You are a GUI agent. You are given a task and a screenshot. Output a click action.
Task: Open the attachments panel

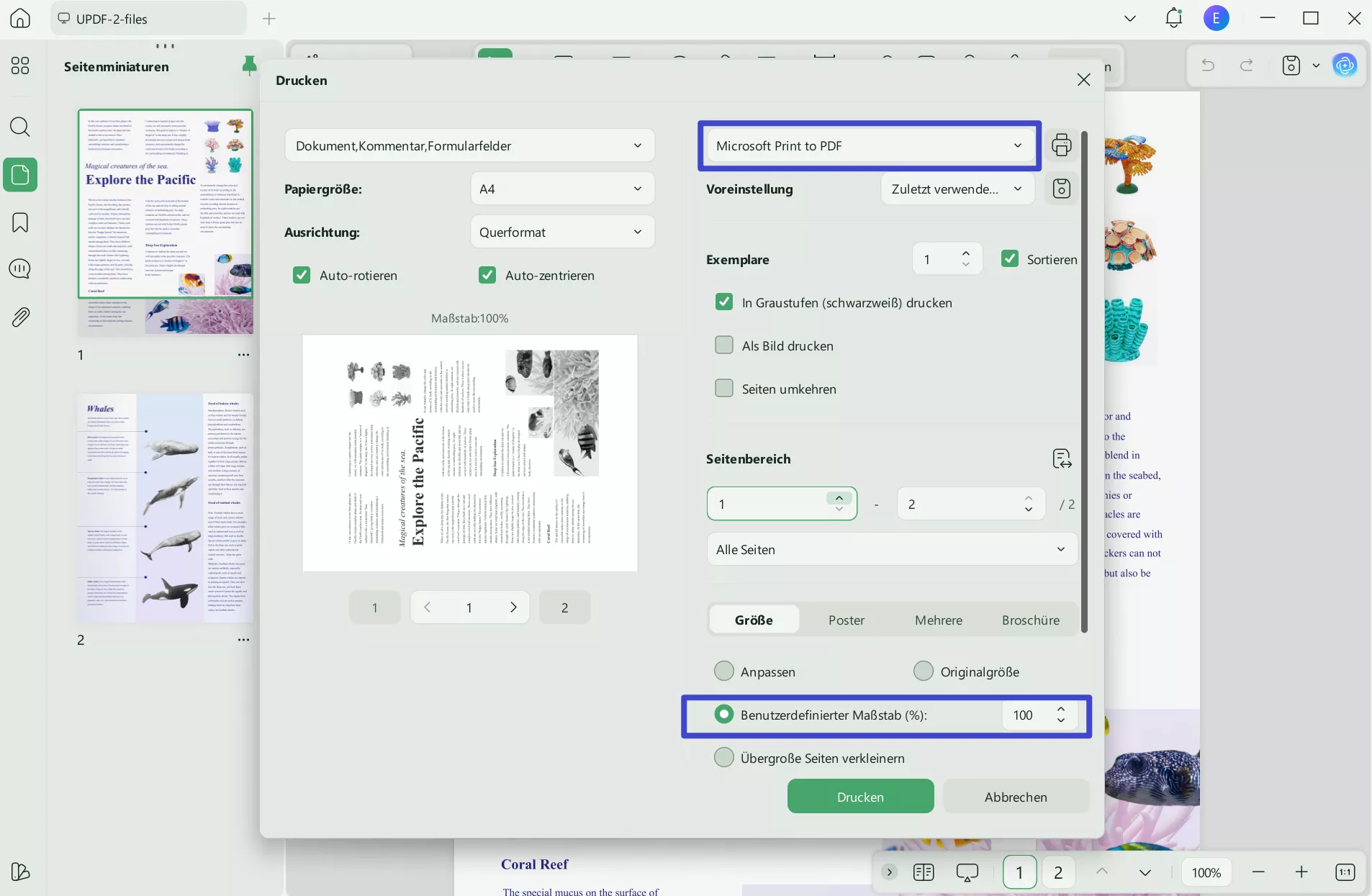(20, 317)
